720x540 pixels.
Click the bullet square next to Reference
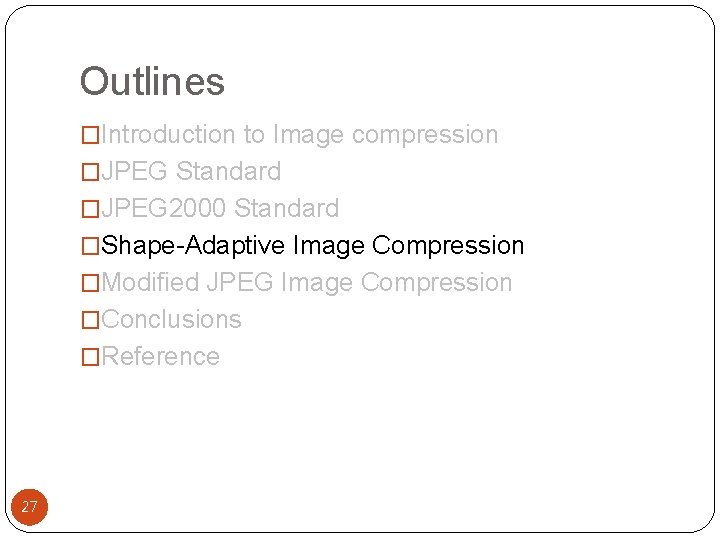pyautogui.click(x=90, y=357)
